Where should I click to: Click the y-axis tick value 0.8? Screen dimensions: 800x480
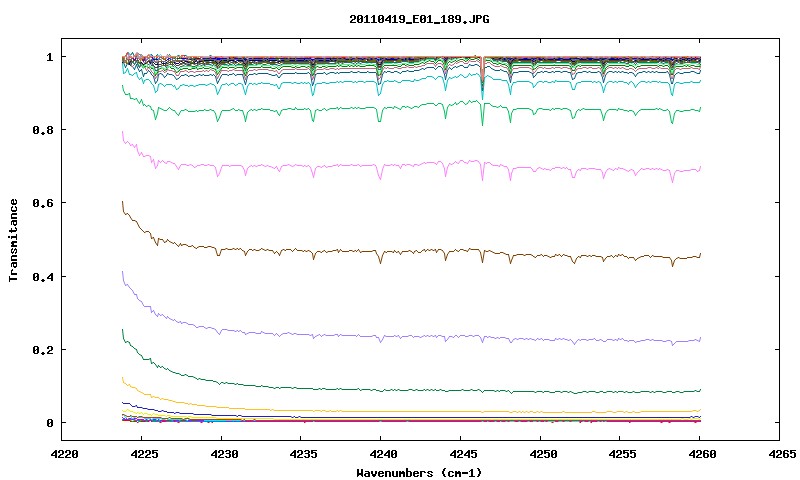(x=43, y=130)
